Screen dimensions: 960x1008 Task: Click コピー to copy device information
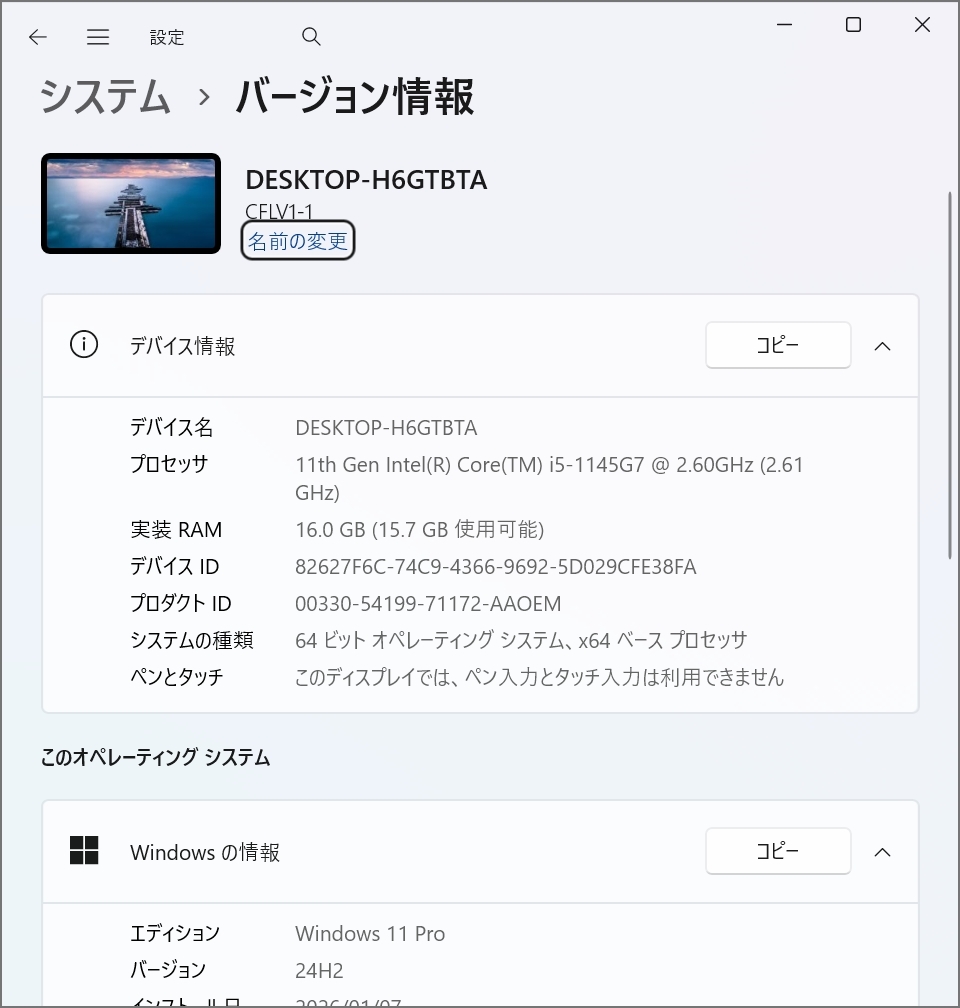coord(778,344)
